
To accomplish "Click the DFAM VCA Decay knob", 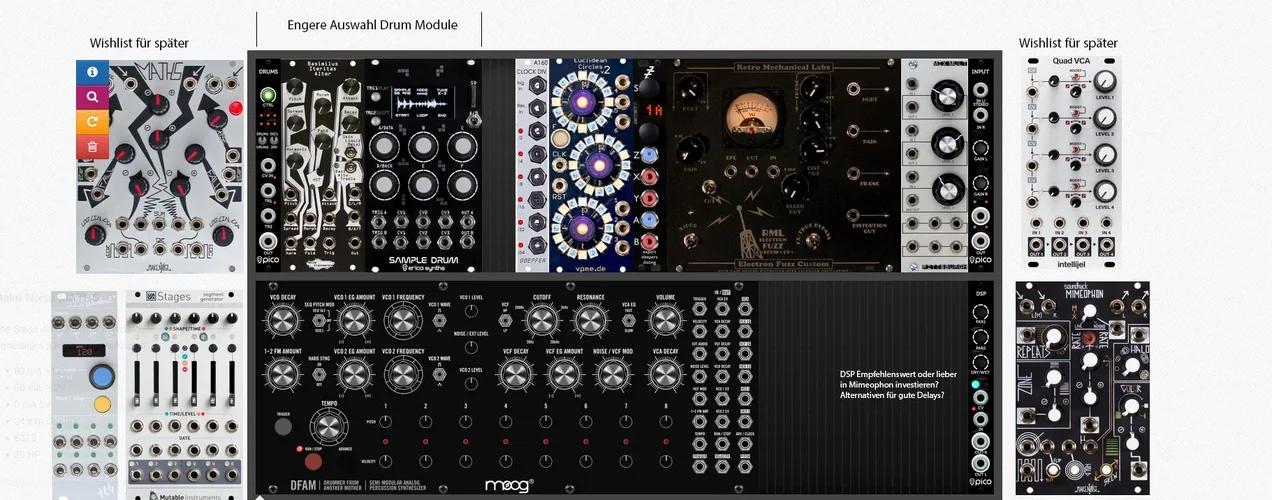I will [666, 373].
